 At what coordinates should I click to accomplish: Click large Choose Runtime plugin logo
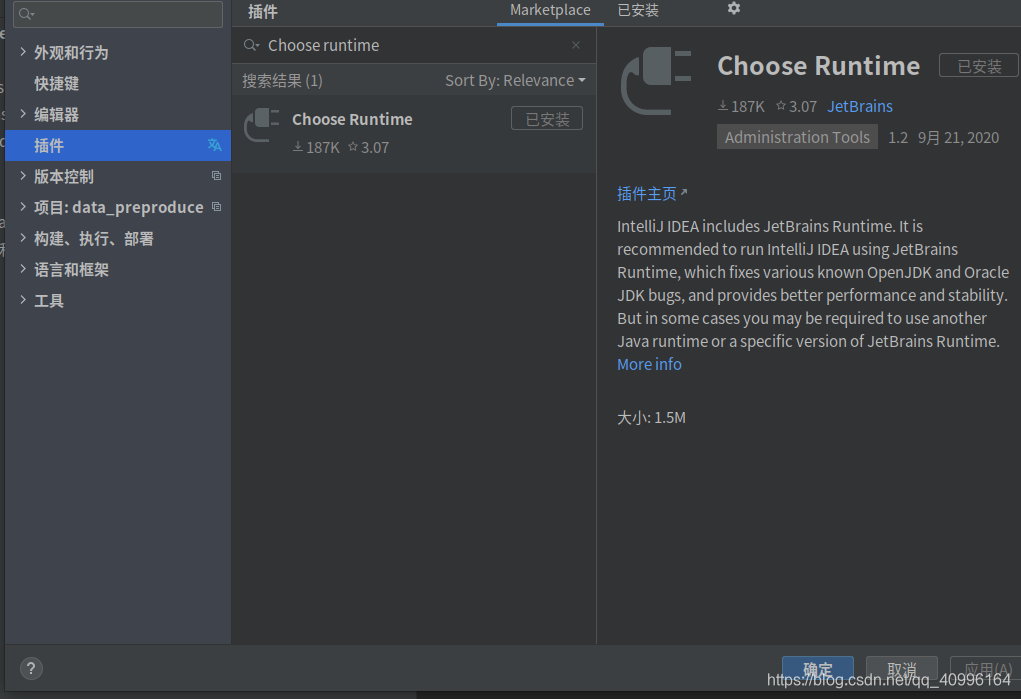(x=656, y=81)
